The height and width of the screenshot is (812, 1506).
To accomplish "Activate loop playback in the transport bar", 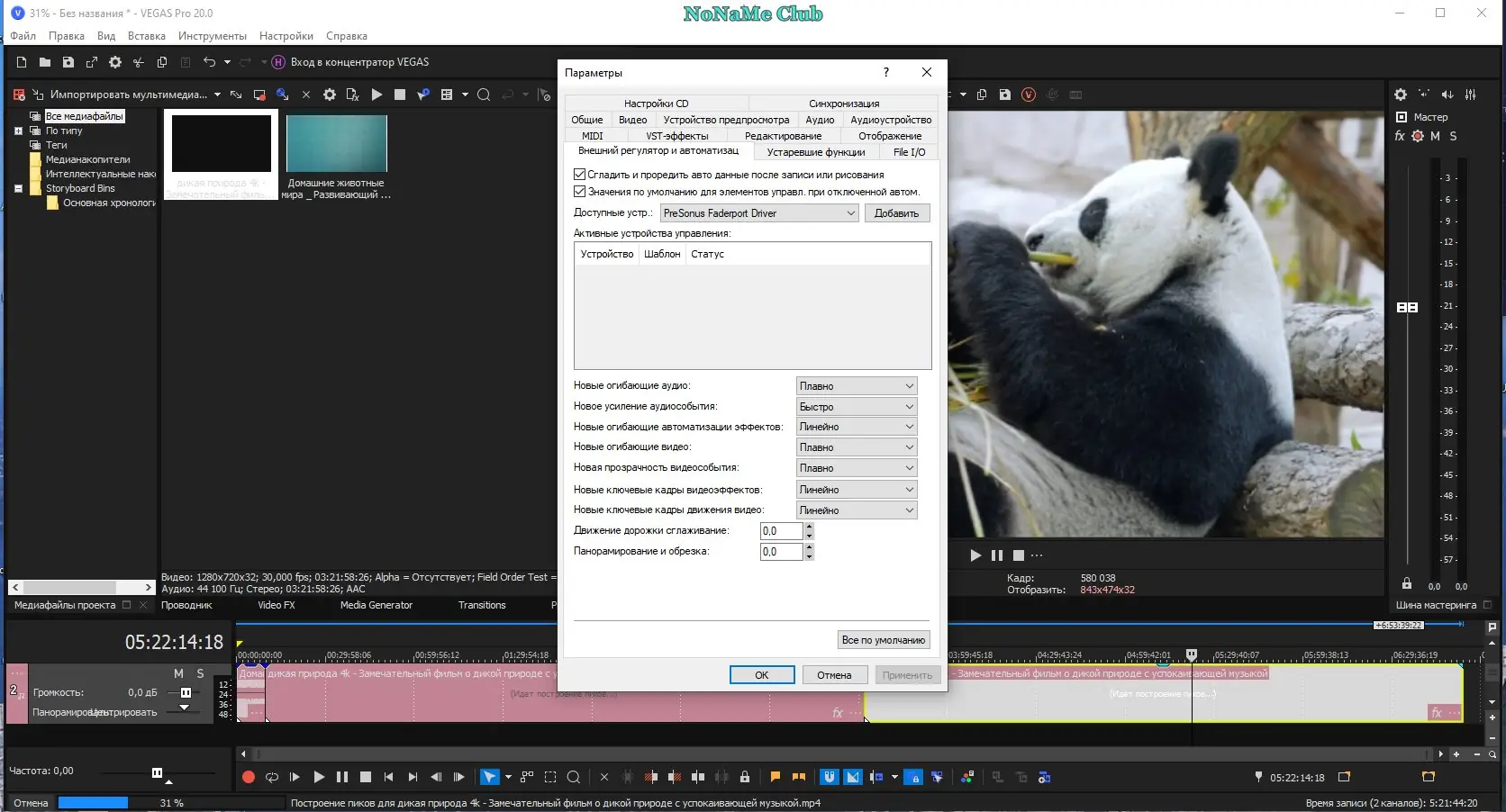I will (x=272, y=777).
